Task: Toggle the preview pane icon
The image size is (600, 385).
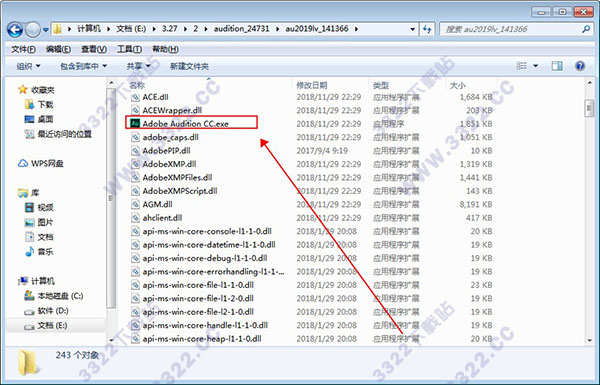Action: tap(557, 66)
